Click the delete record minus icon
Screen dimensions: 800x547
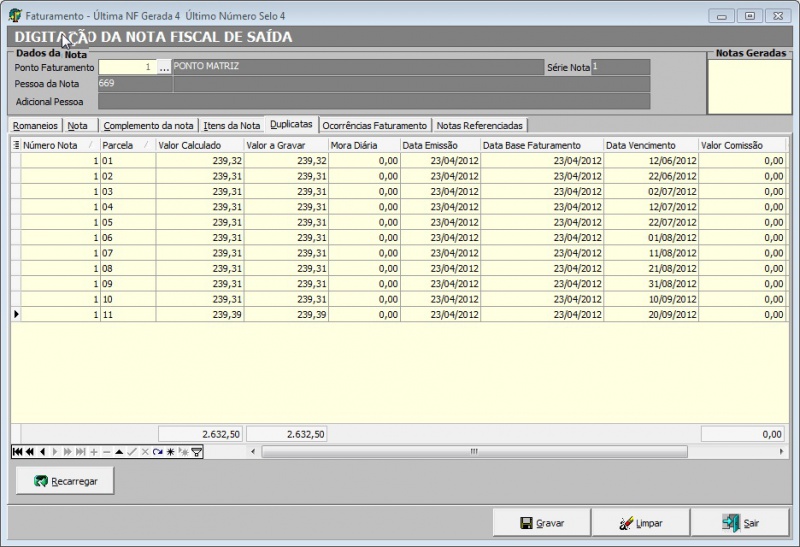point(107,452)
